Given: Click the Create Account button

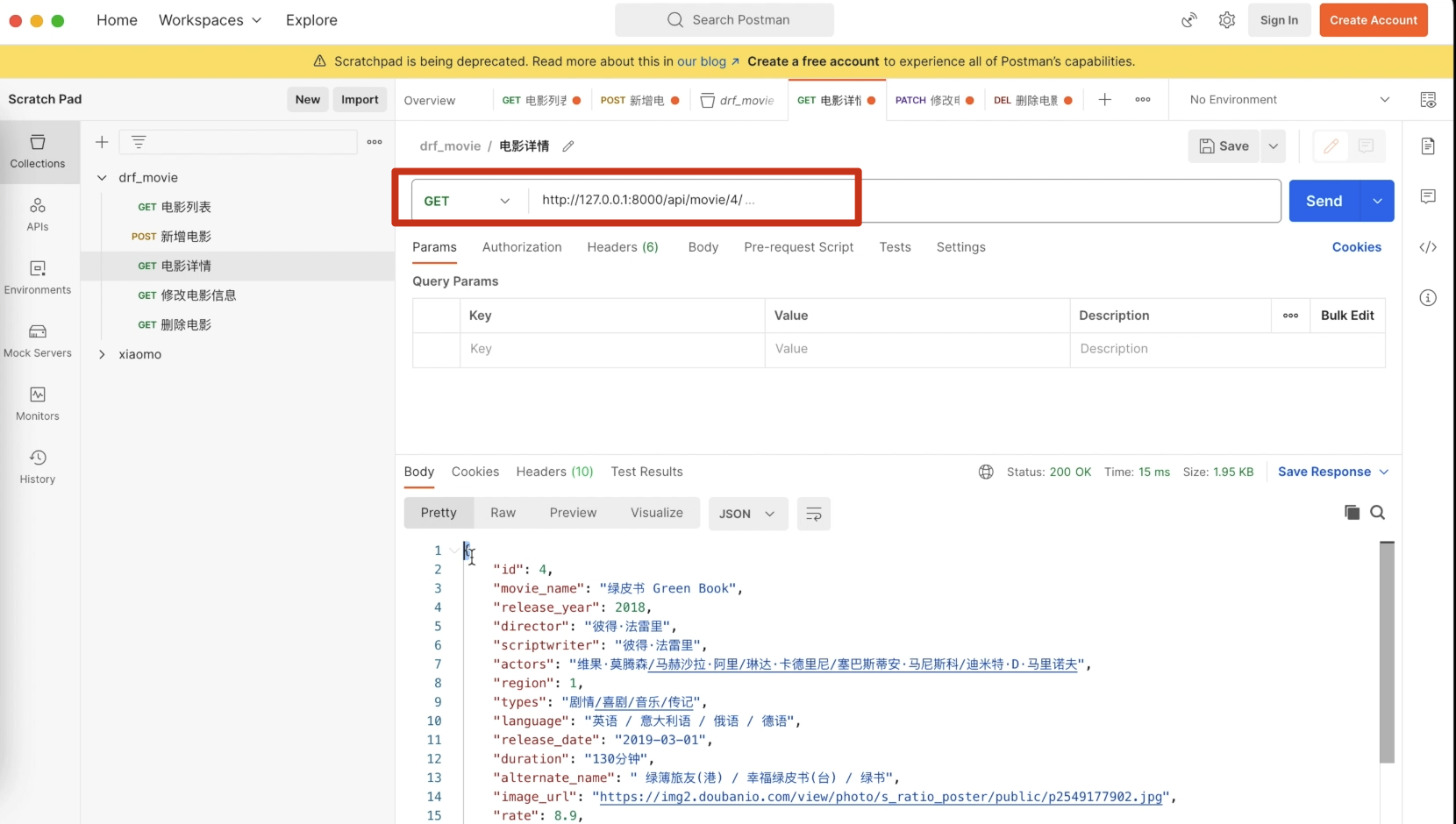Looking at the screenshot, I should (x=1373, y=20).
